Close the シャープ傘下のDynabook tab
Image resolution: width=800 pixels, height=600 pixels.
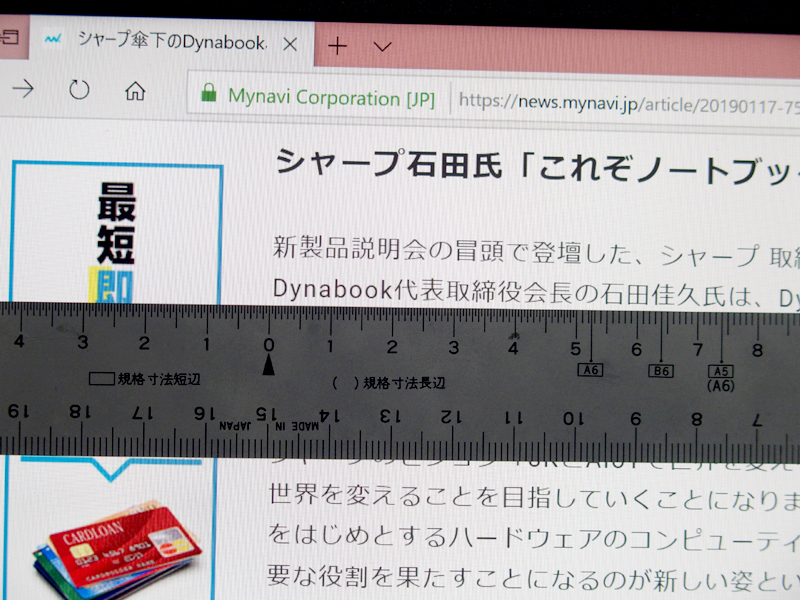pyautogui.click(x=290, y=45)
